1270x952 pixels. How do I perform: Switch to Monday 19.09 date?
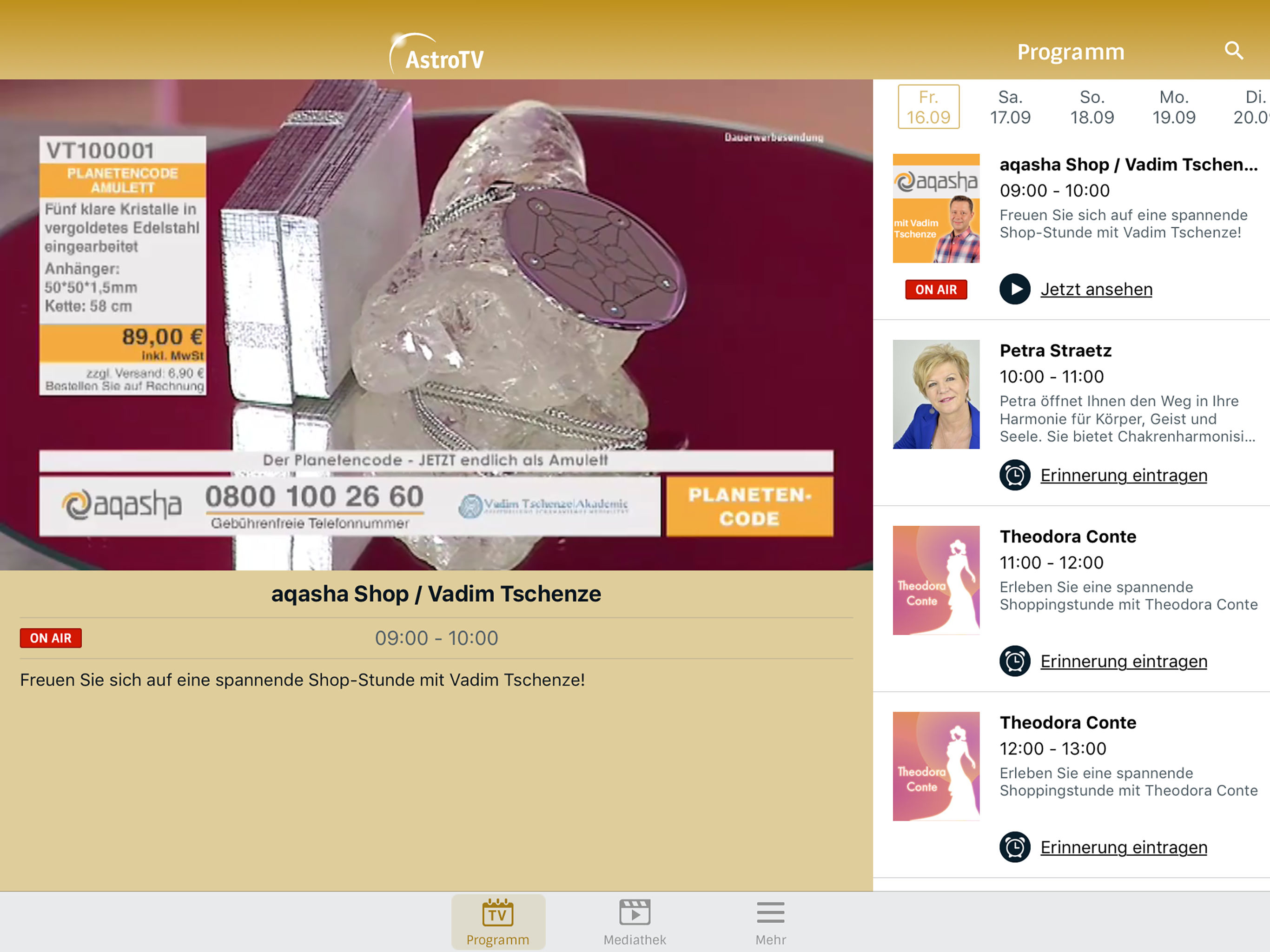tap(1174, 107)
